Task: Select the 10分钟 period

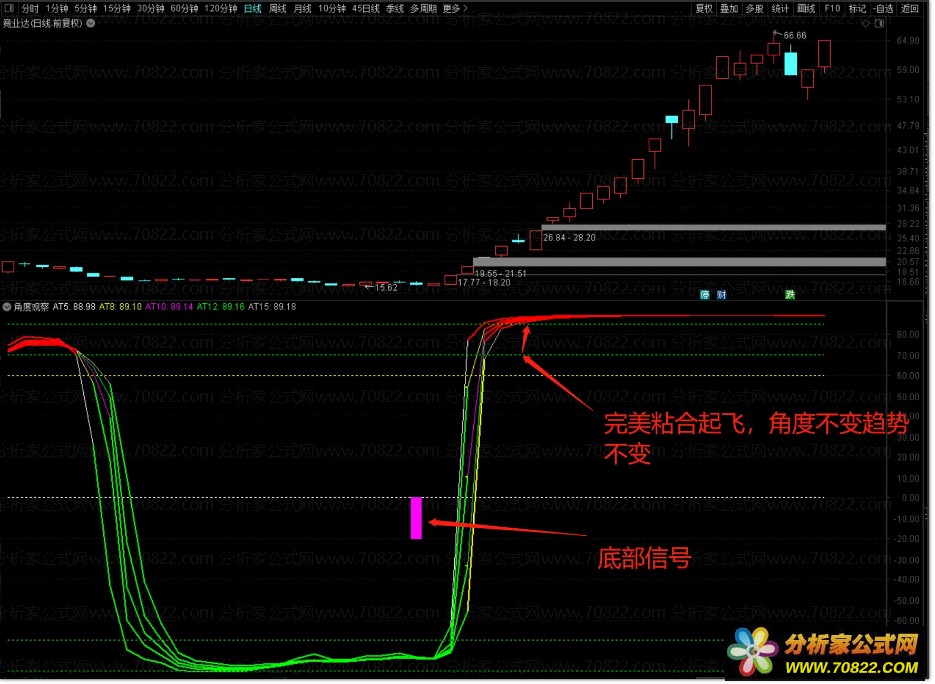Action: [332, 8]
